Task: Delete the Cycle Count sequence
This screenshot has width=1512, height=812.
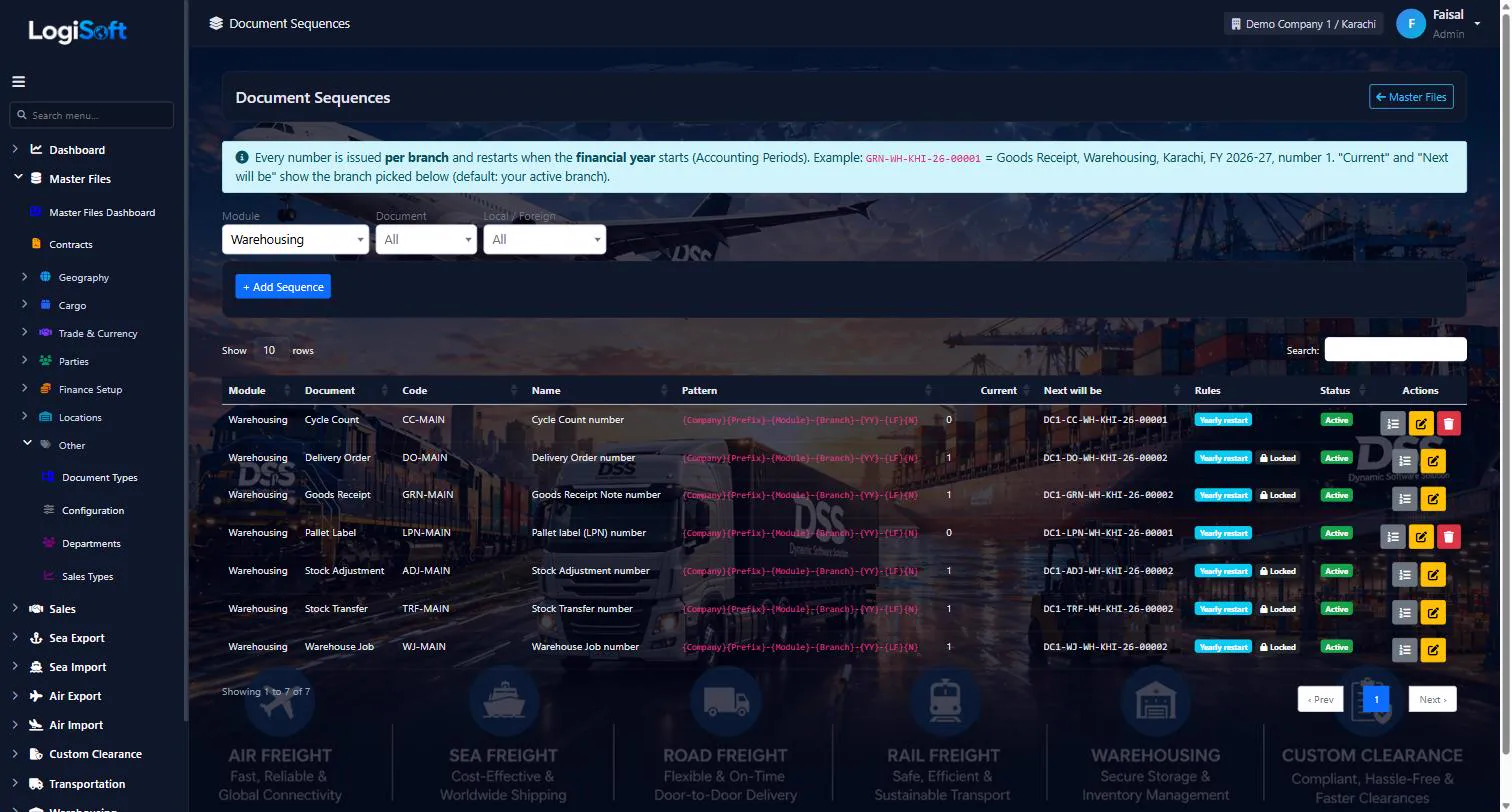Action: click(x=1448, y=423)
